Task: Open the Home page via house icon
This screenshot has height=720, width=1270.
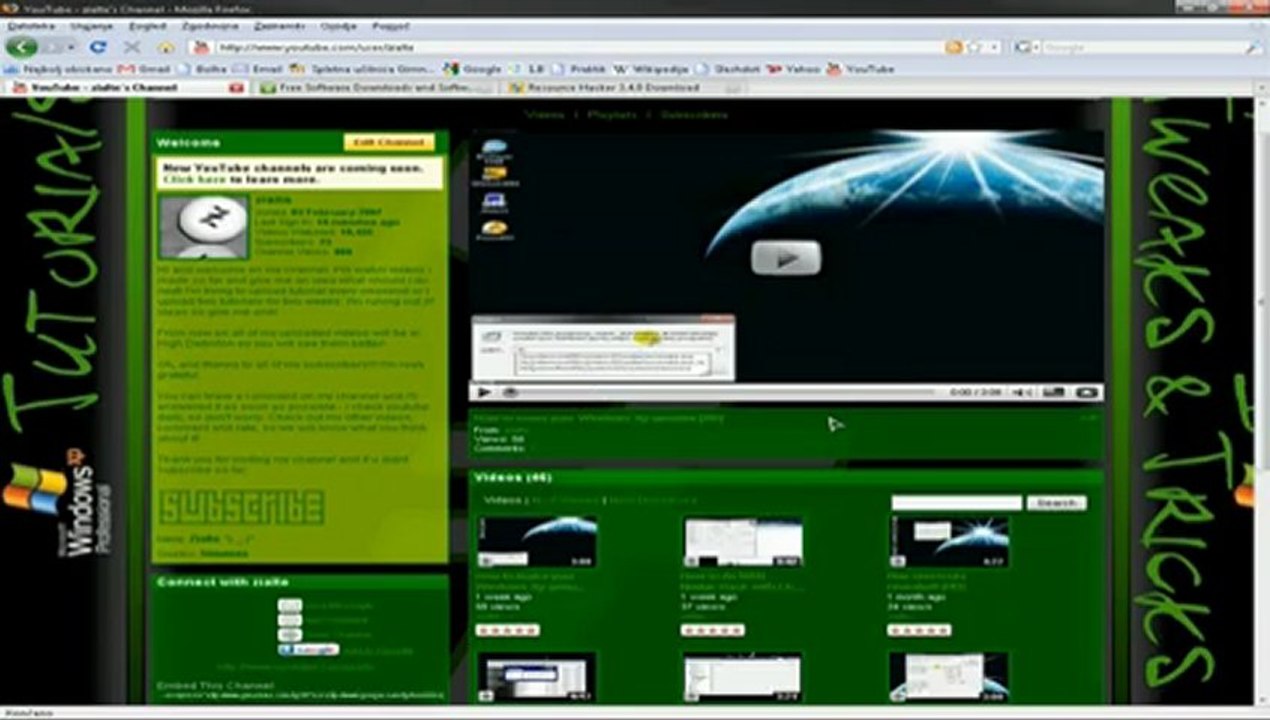Action: pyautogui.click(x=165, y=47)
